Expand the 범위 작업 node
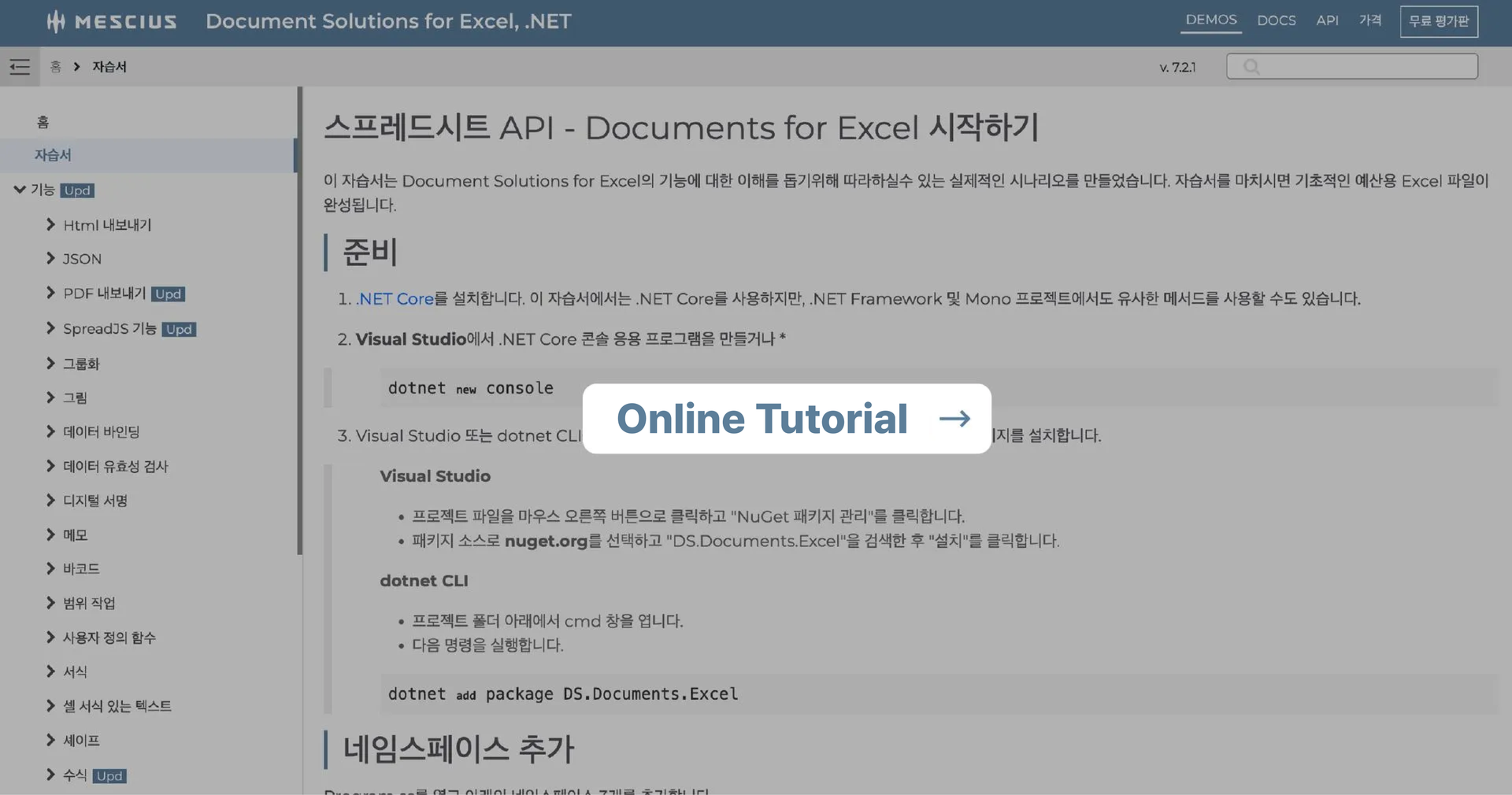Viewport: 1512px width, 795px height. pyautogui.click(x=50, y=603)
